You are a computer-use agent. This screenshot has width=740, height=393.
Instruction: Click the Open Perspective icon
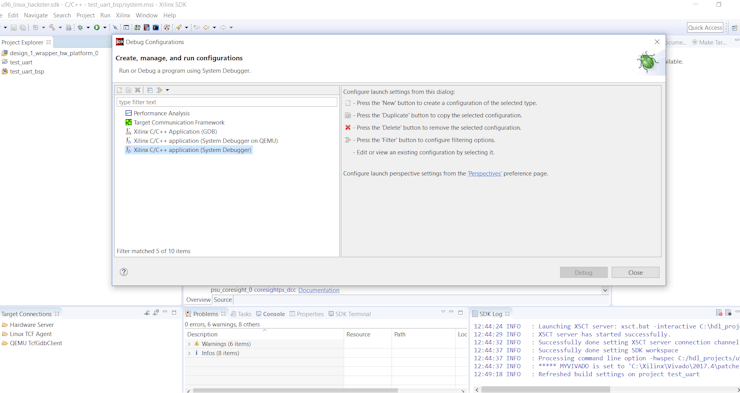coord(734,28)
